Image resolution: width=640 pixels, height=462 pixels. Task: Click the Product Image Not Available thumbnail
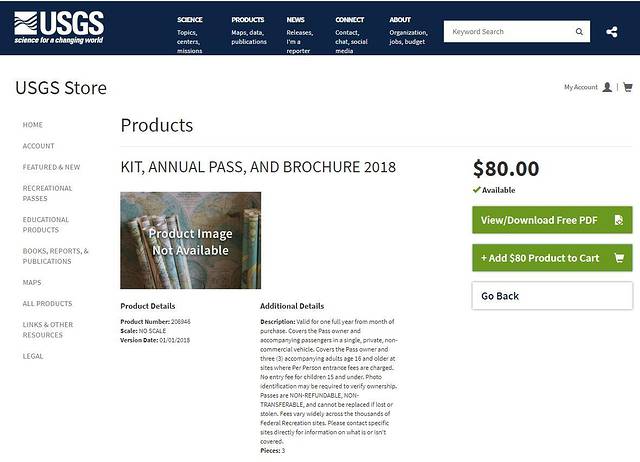pyautogui.click(x=190, y=240)
